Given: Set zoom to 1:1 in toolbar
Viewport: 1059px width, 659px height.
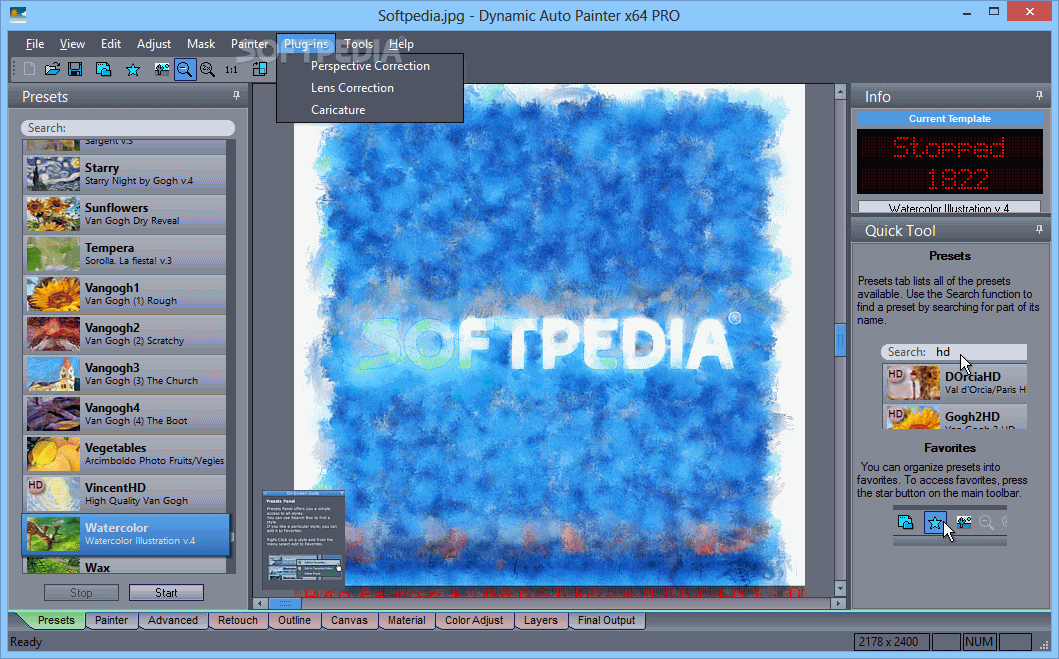Looking at the screenshot, I should click(231, 70).
